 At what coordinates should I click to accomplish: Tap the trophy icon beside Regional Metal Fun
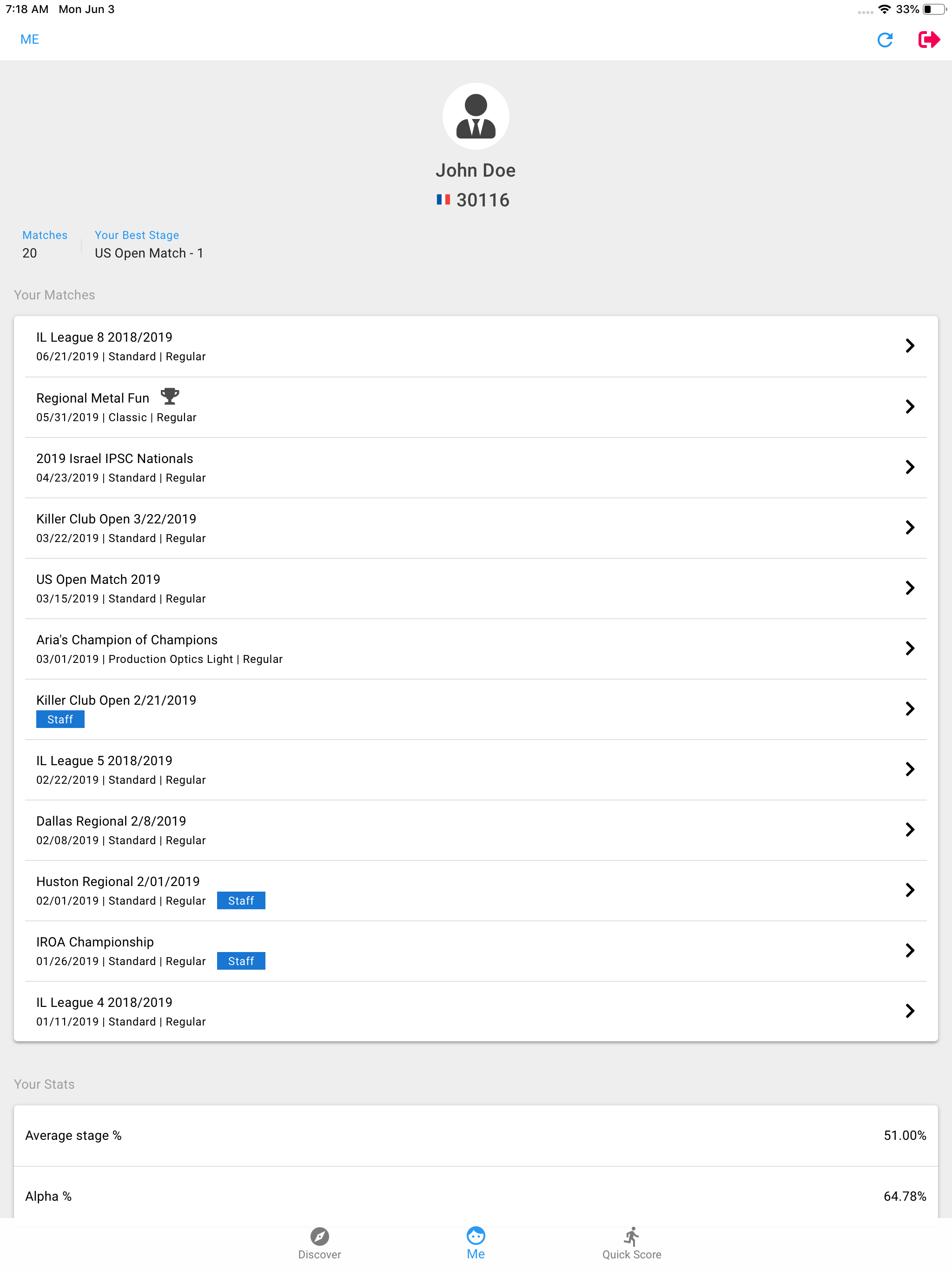pyautogui.click(x=169, y=396)
